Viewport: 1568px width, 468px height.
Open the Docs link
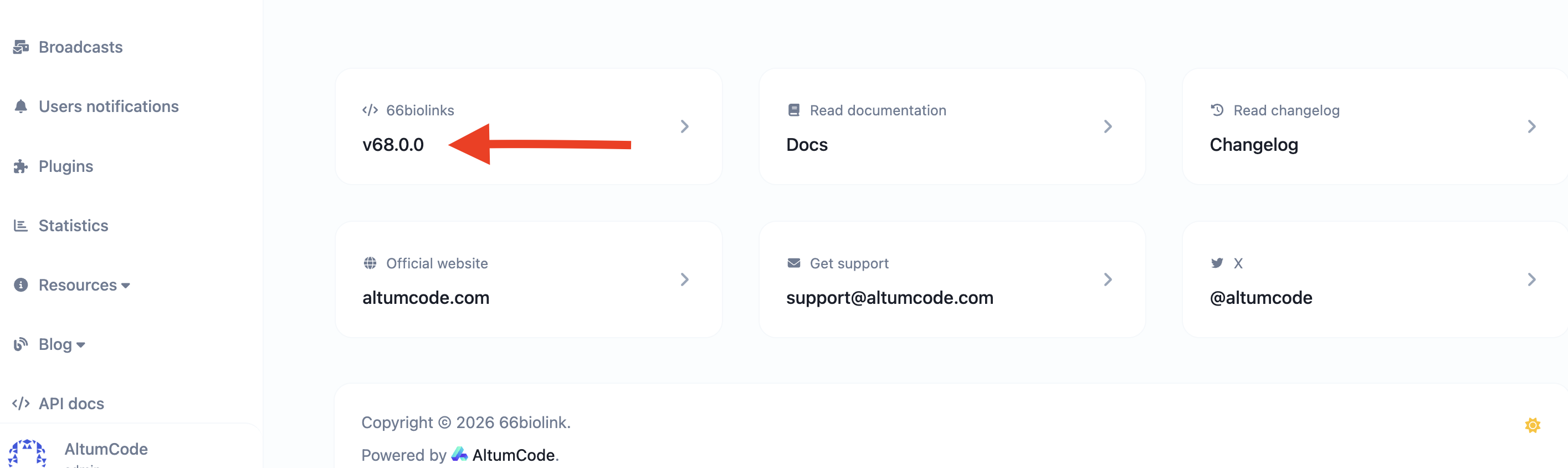click(807, 144)
